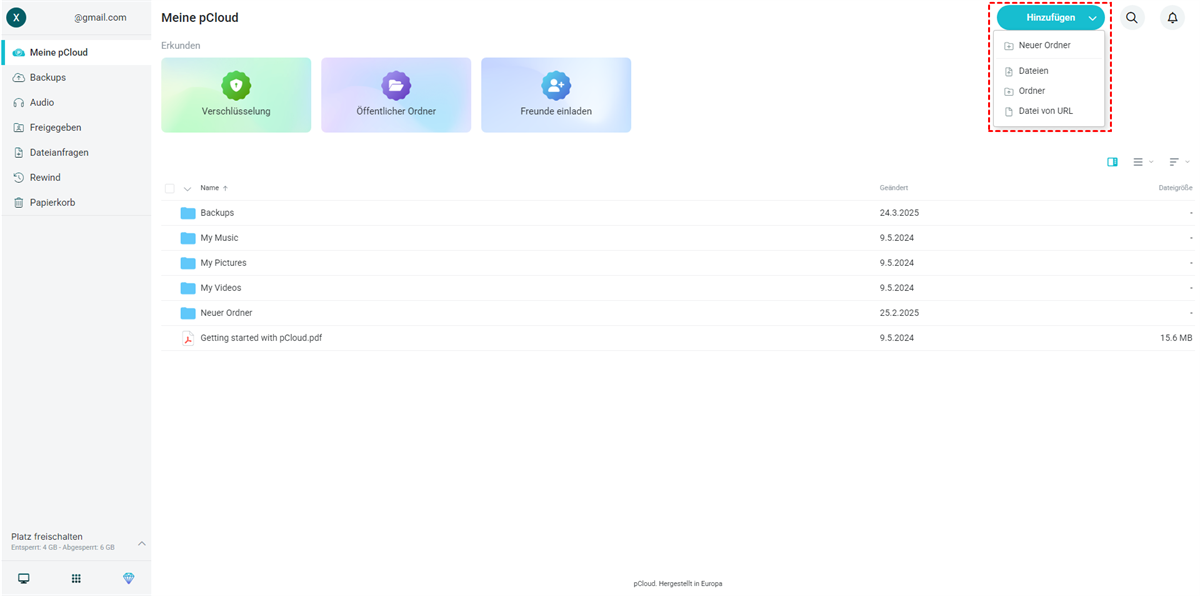Screen dimensions: 1200x596
Task: Click the date 25.2.2025
Action: click(x=899, y=313)
